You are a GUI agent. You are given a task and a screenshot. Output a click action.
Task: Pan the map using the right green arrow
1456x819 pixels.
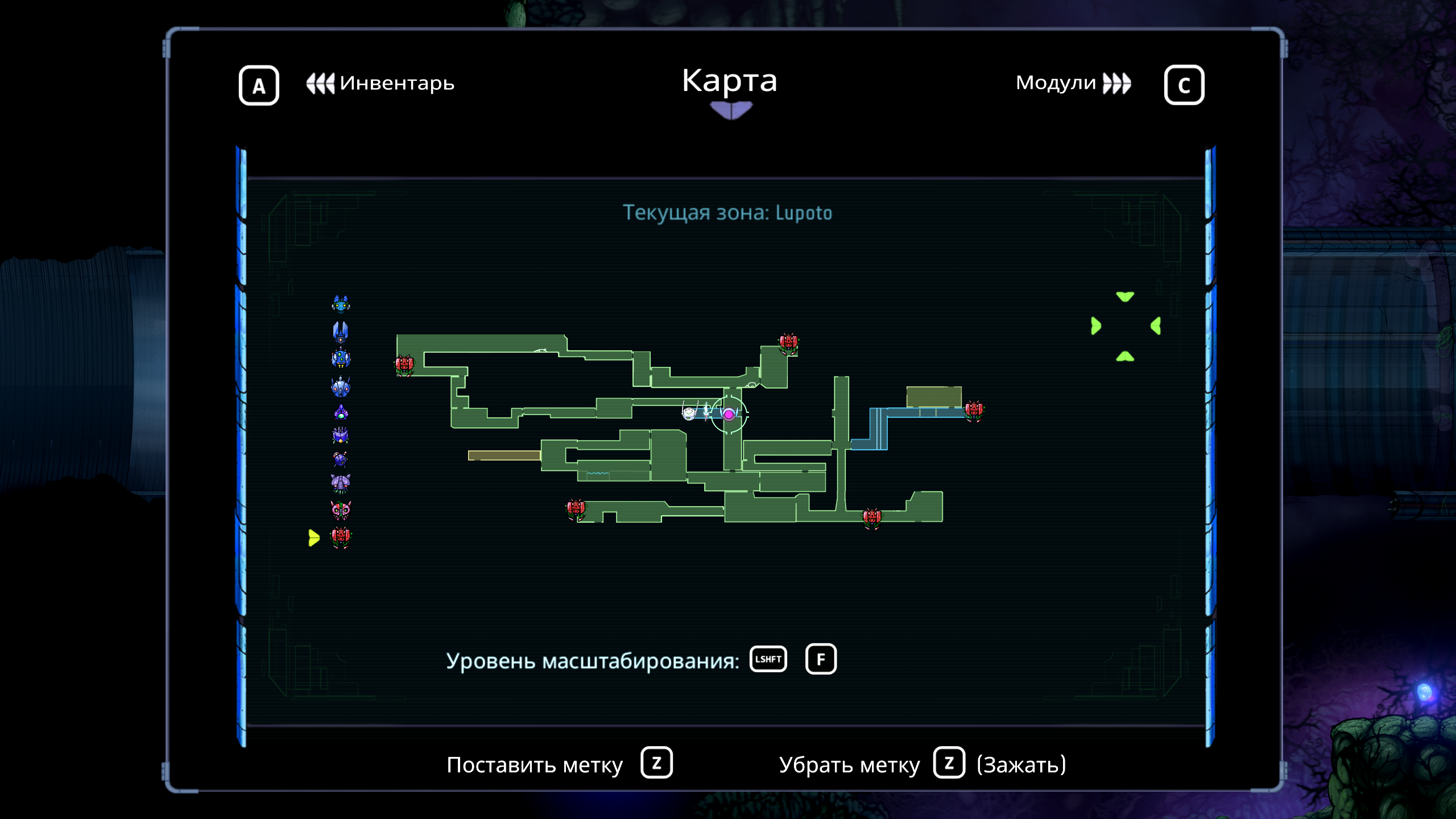[1156, 326]
